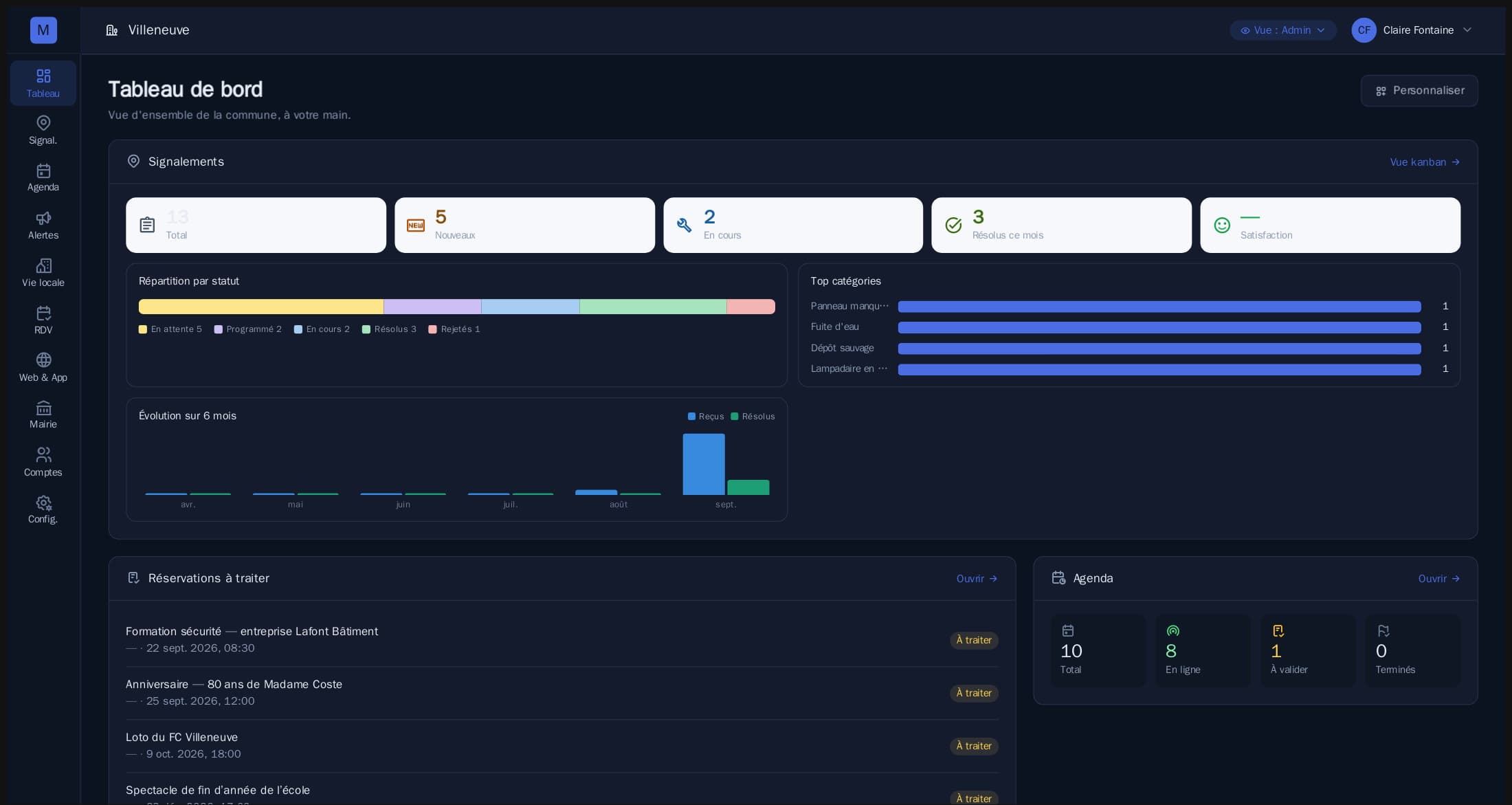
Task: Open Agenda from the sidebar
Action: pos(43,177)
